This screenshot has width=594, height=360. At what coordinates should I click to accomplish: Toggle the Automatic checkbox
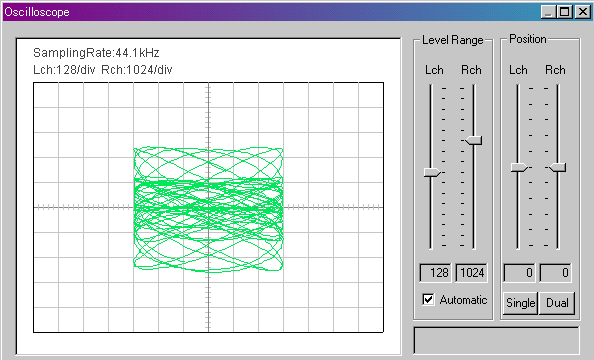[x=428, y=300]
